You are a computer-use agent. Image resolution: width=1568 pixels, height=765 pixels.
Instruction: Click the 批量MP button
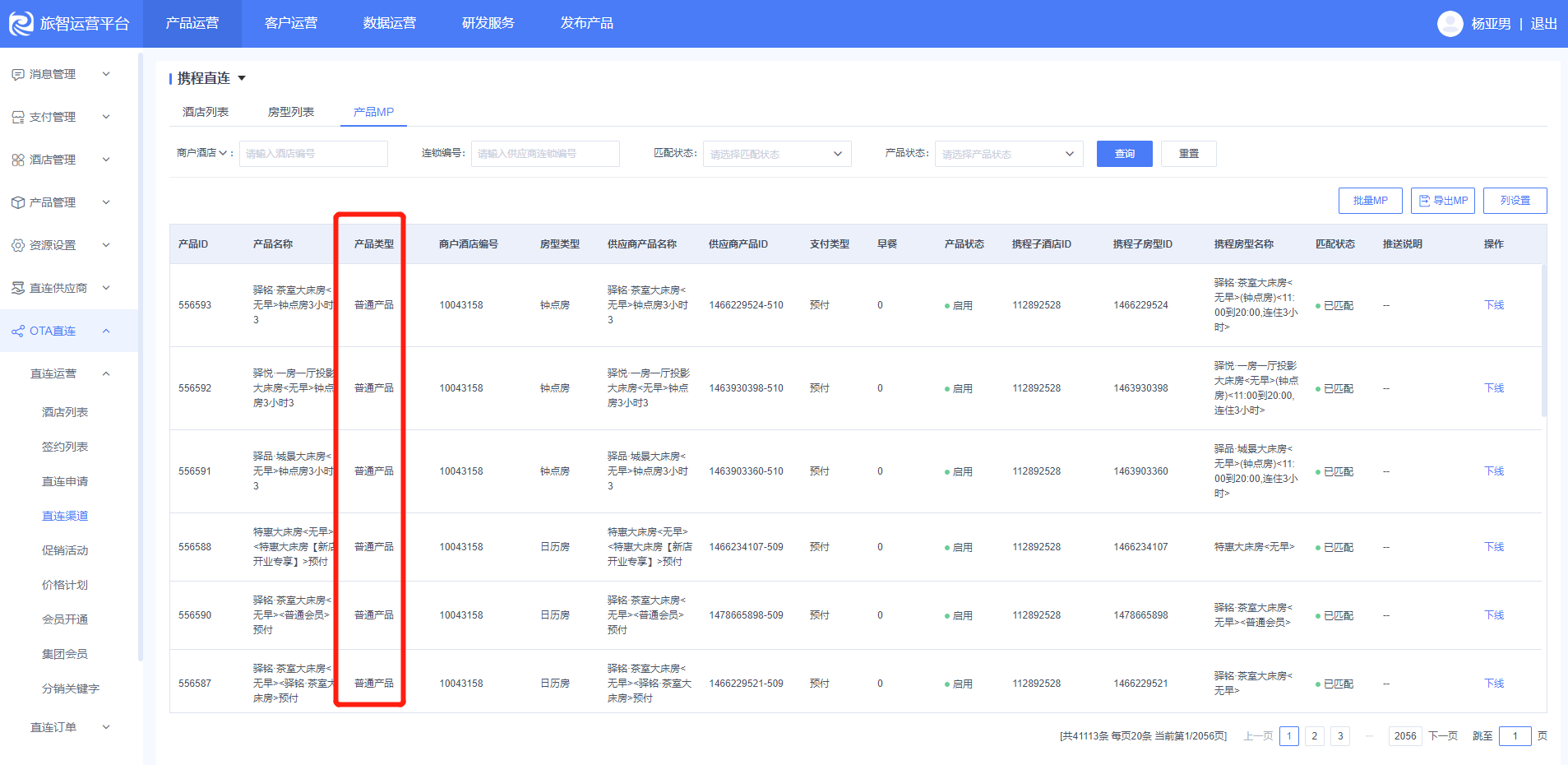point(1371,201)
